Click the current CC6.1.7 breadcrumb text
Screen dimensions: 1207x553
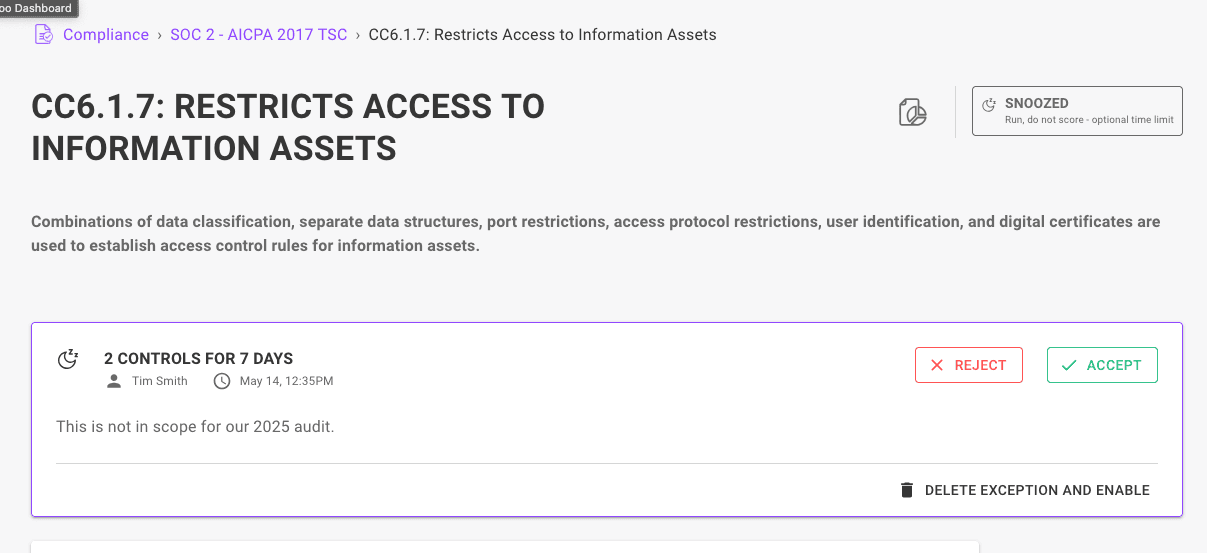tap(542, 35)
